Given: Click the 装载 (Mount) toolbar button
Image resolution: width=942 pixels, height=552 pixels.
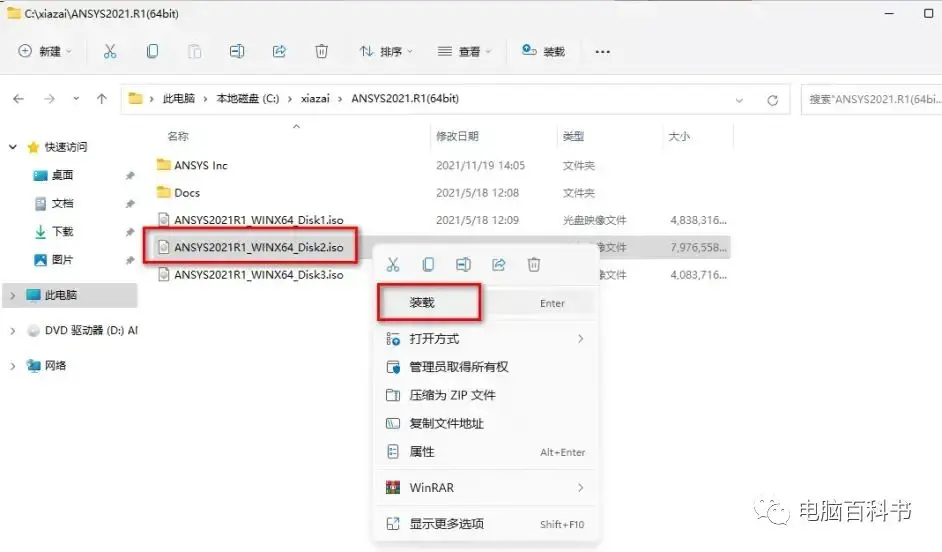Looking at the screenshot, I should pos(543,52).
